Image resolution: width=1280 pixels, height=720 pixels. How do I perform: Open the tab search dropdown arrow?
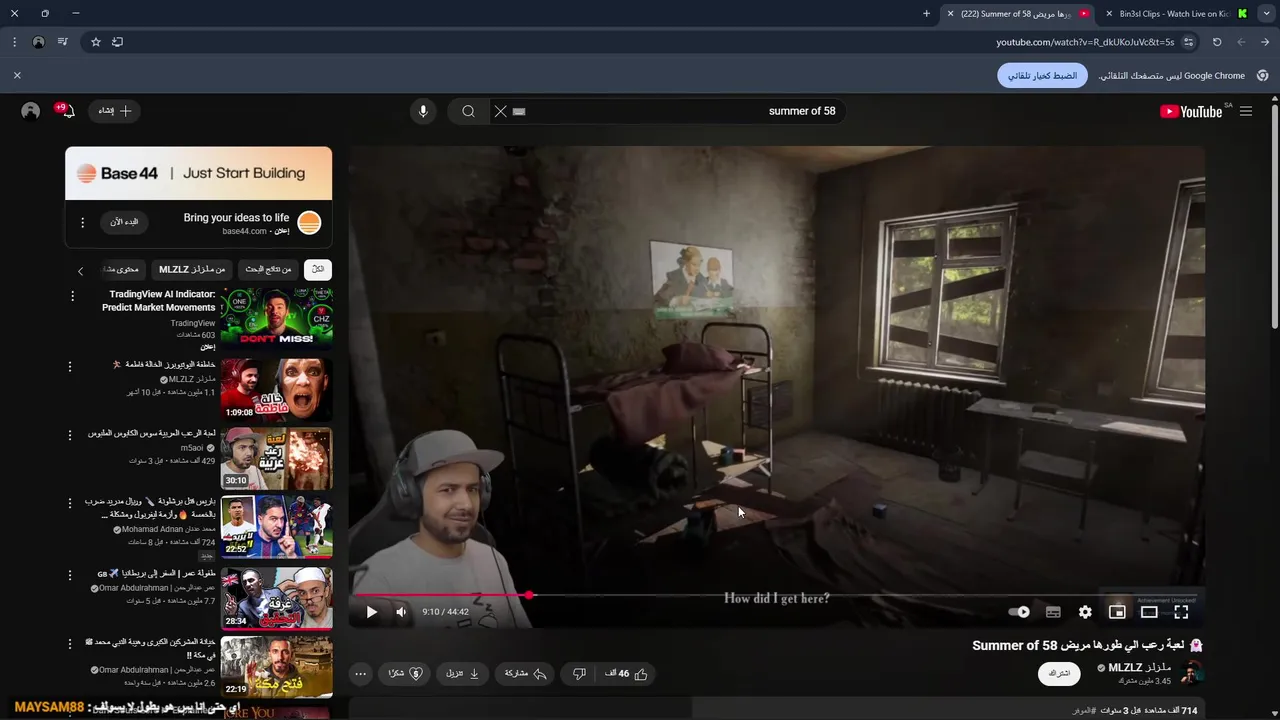coord(1266,14)
